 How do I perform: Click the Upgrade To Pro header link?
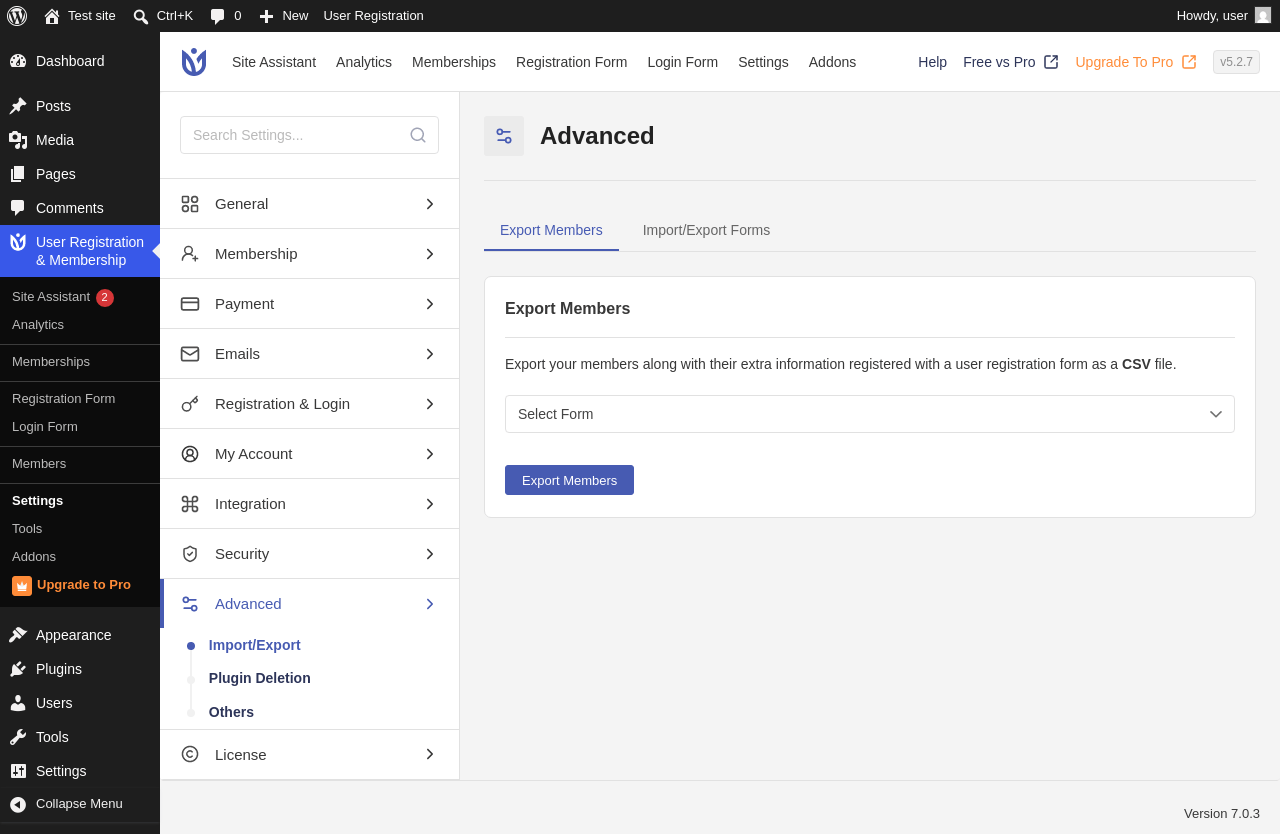click(1124, 62)
